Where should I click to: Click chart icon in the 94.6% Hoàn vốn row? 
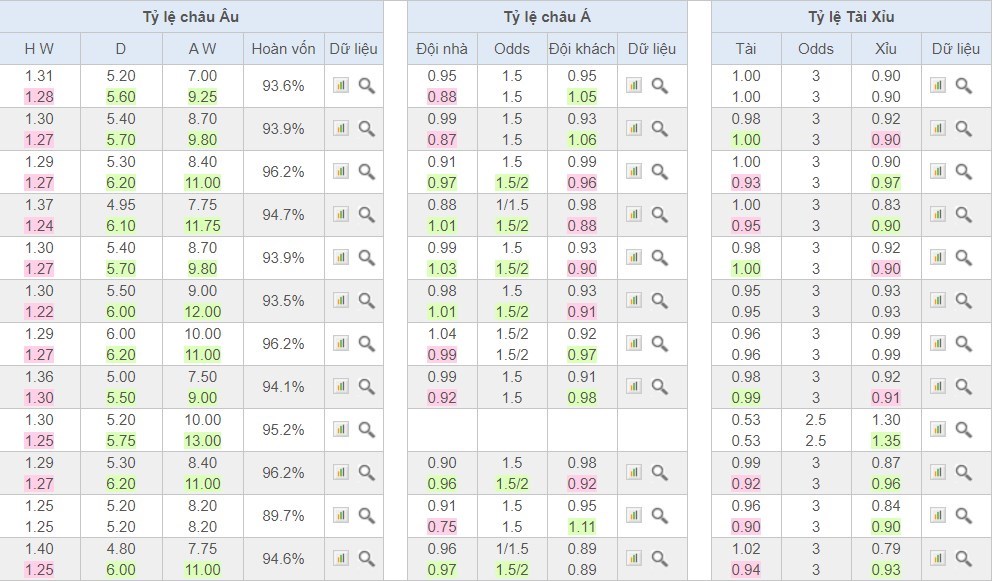coord(340,559)
